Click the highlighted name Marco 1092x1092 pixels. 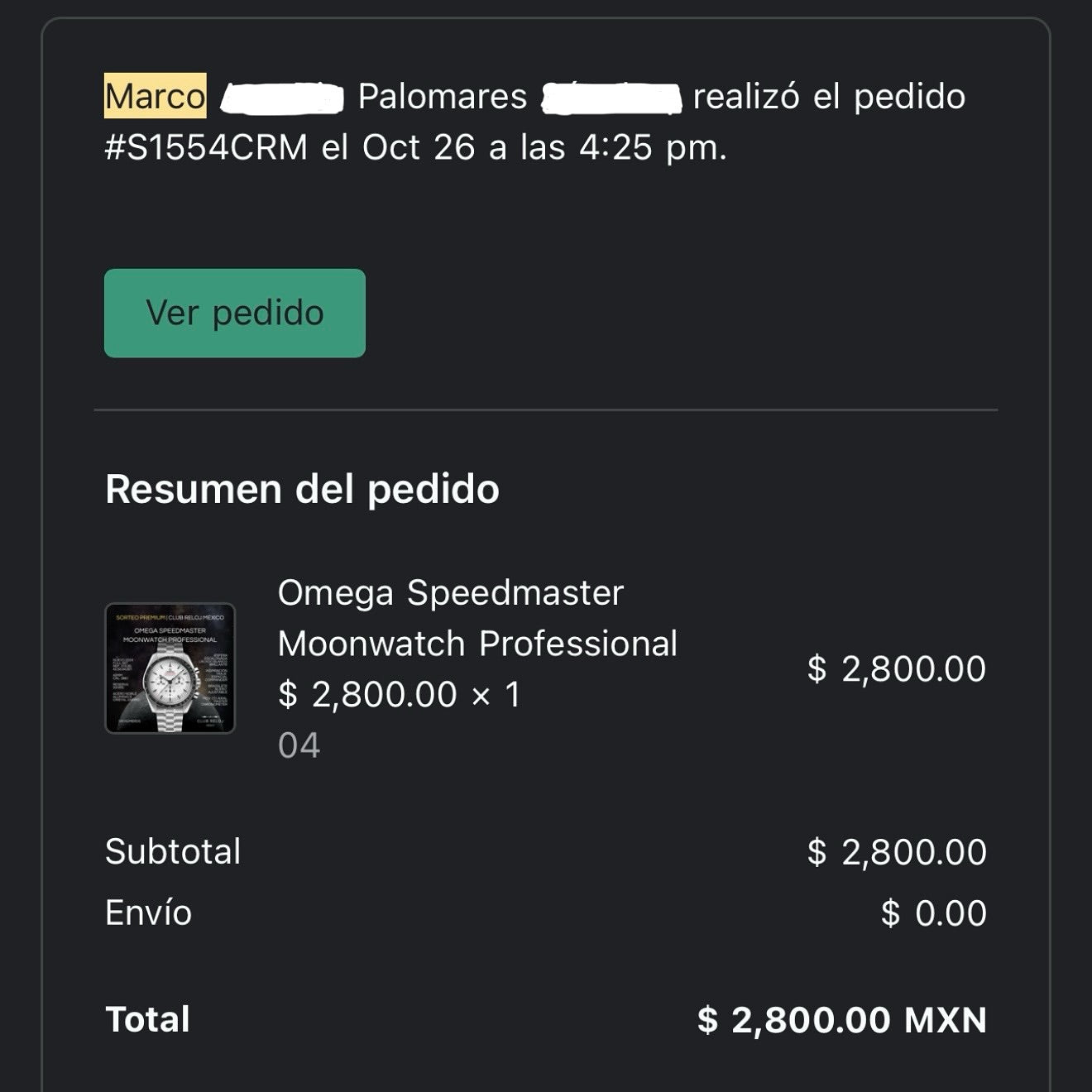[x=155, y=96]
